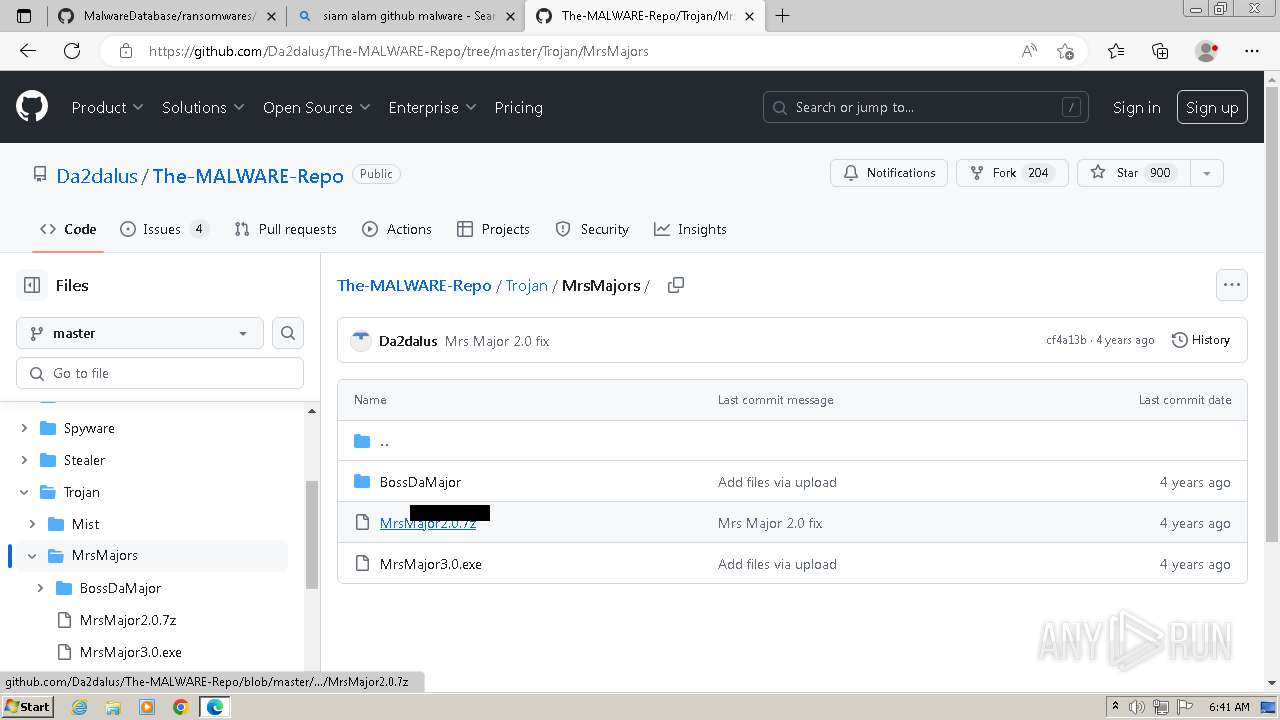Open the Edge tab actions menu icon
The width and height of the screenshot is (1280, 720).
pyautogui.click(x=25, y=16)
